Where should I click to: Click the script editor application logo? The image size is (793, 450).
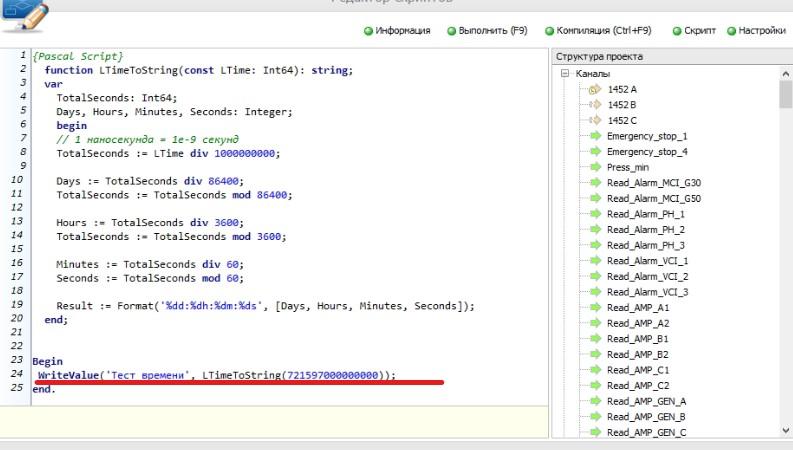25,16
